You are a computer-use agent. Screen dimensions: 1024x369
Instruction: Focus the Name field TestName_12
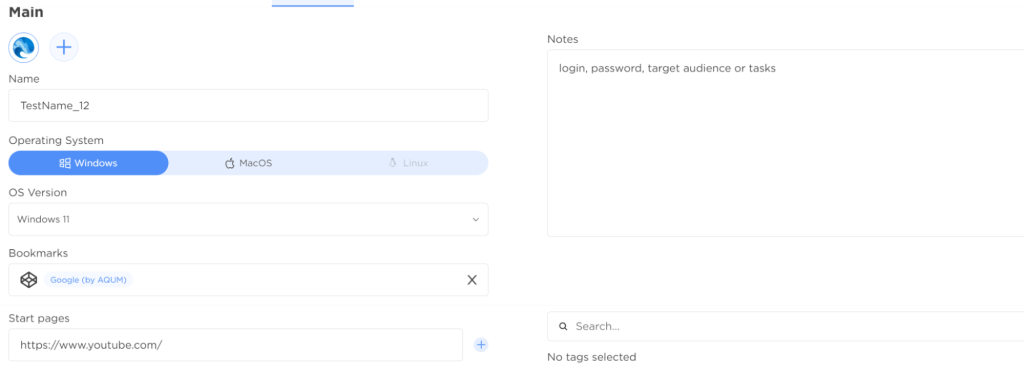pos(248,106)
